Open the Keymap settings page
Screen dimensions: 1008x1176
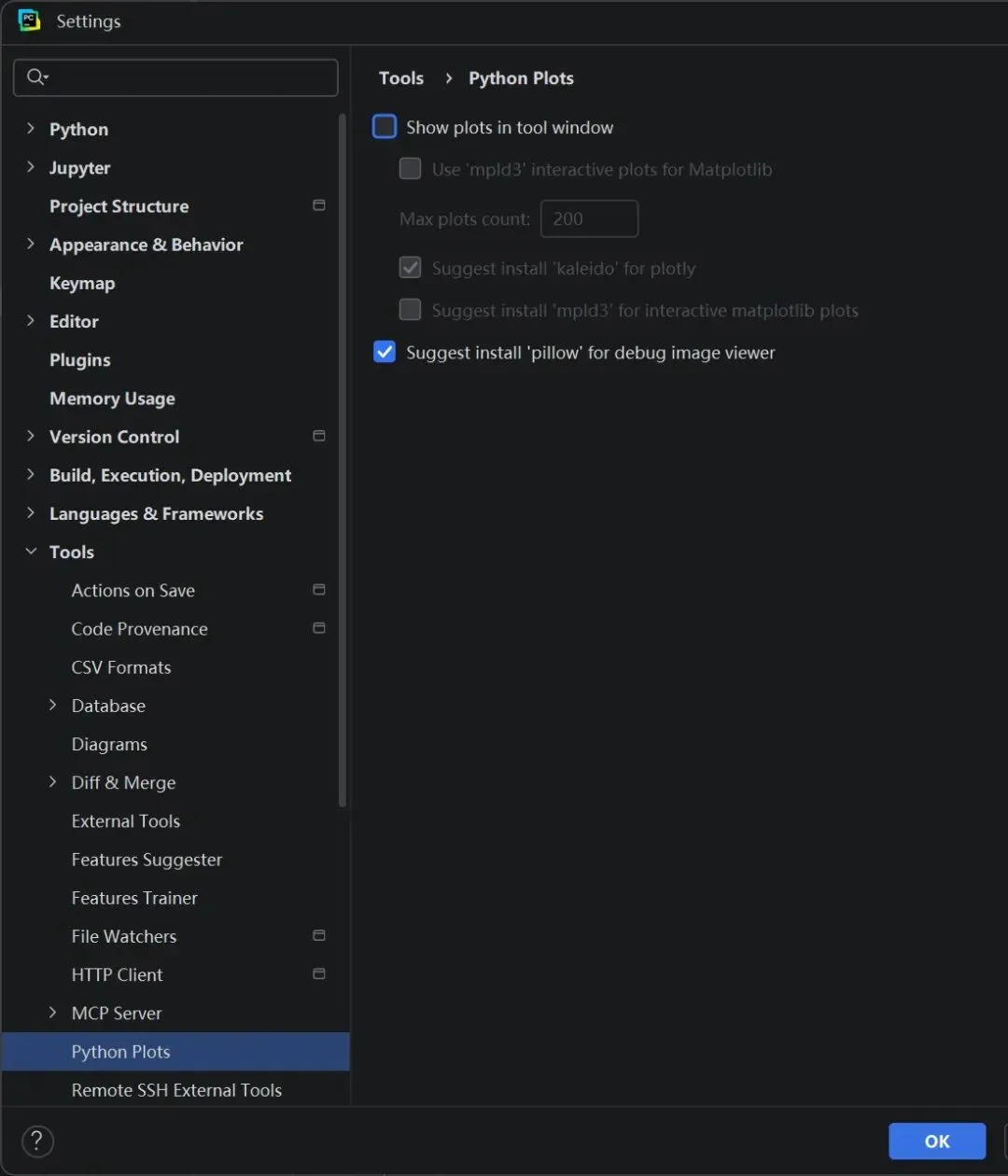click(82, 283)
